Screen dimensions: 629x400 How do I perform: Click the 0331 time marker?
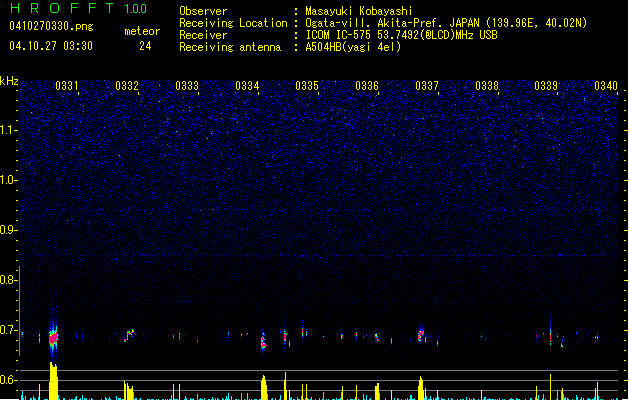(x=67, y=86)
